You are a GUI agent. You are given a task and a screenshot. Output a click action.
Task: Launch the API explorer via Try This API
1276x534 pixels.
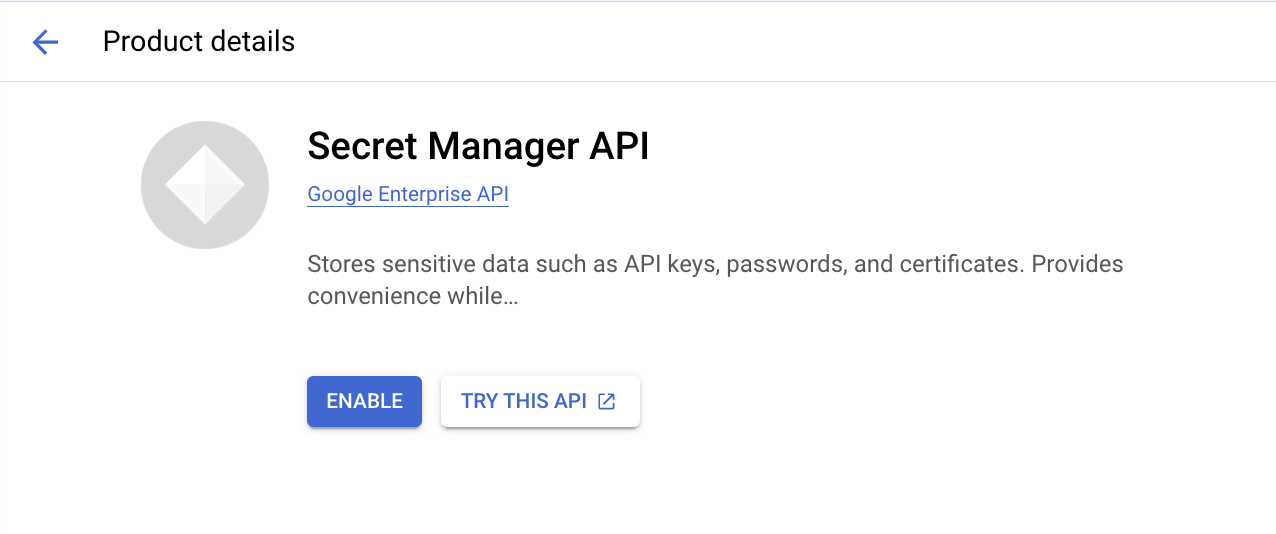[540, 401]
